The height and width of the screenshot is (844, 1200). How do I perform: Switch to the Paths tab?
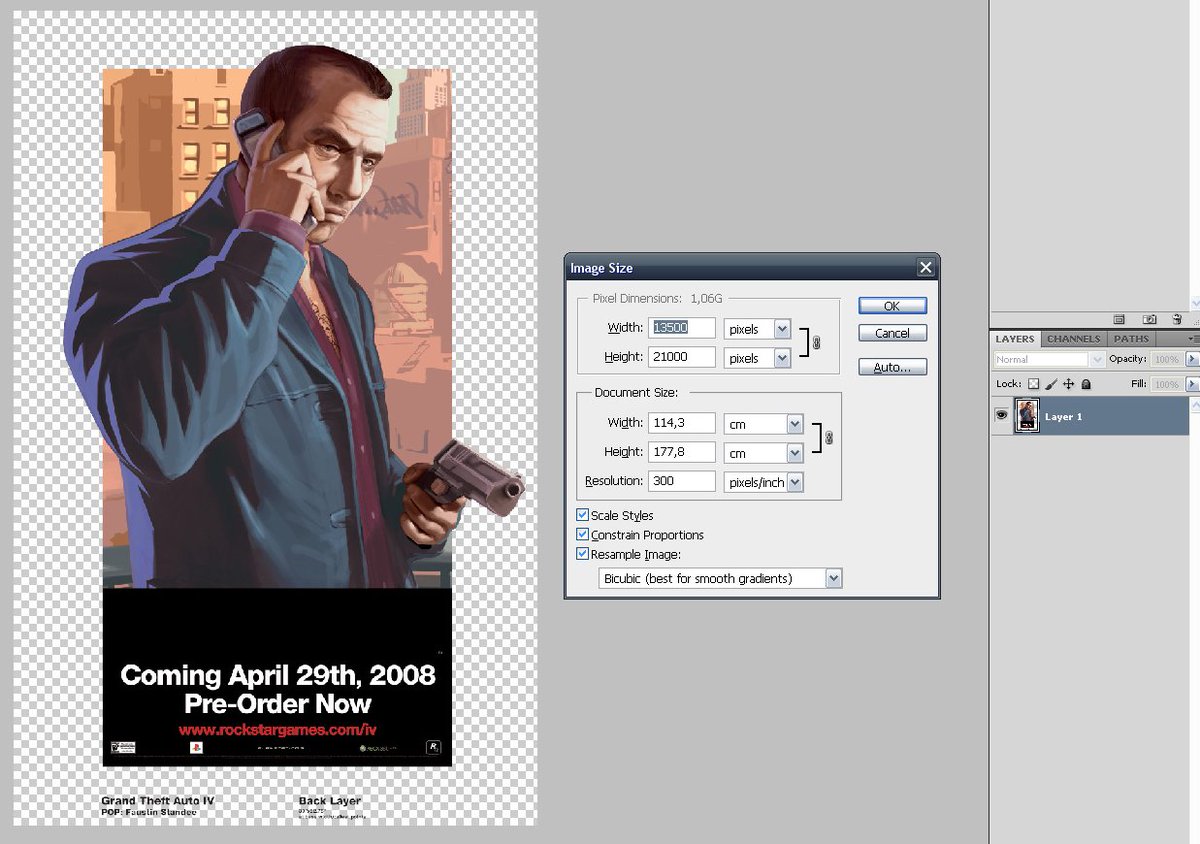point(1131,339)
